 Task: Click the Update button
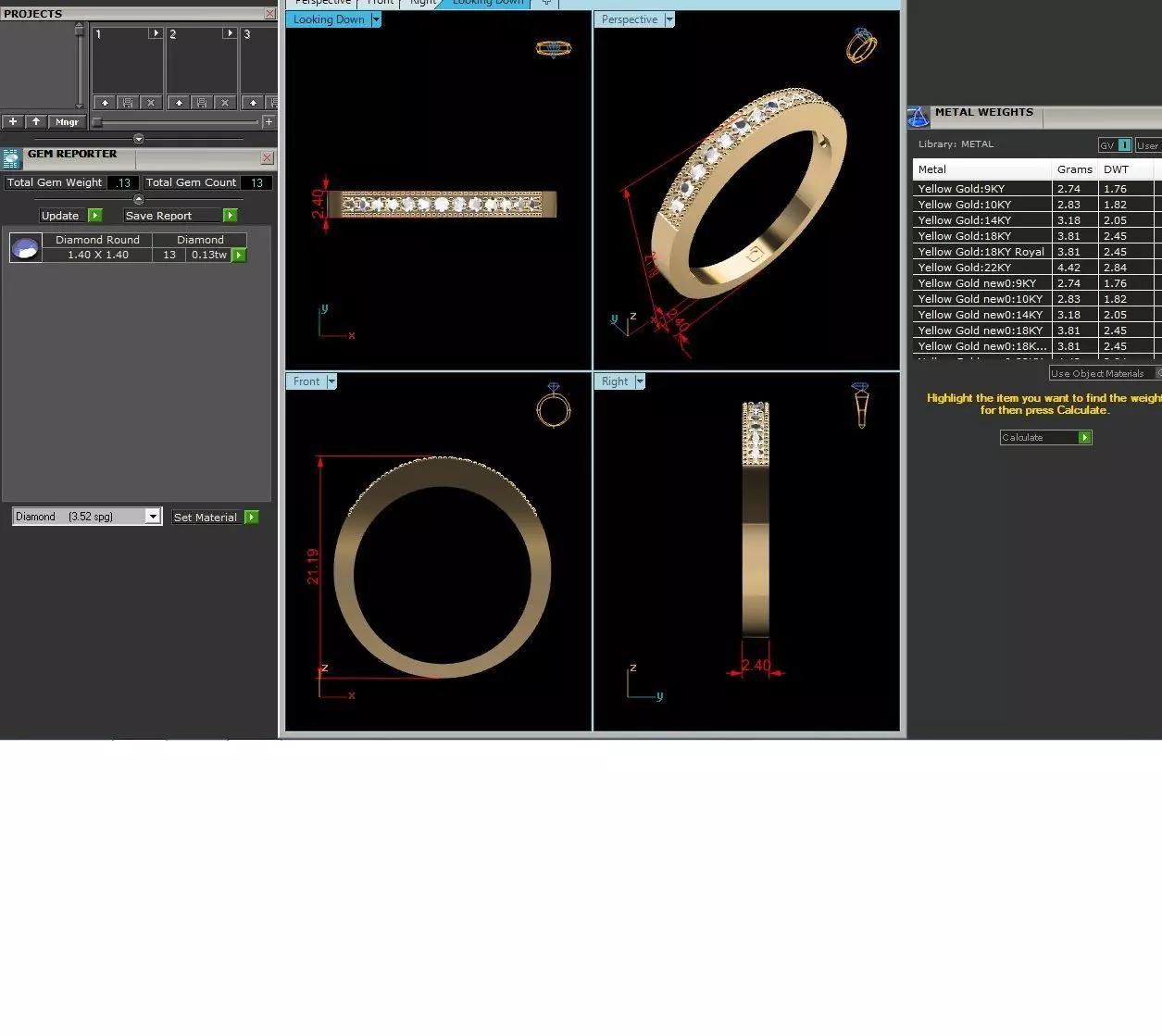(70, 216)
